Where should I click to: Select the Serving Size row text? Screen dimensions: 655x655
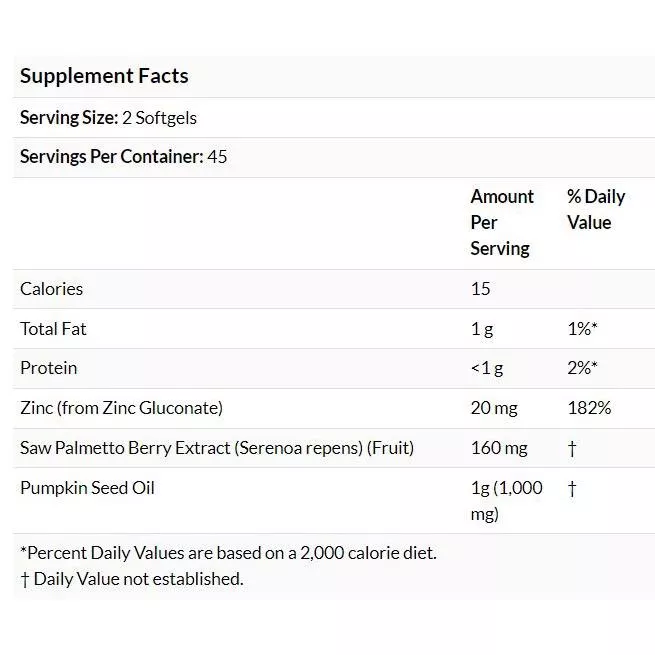point(108,118)
